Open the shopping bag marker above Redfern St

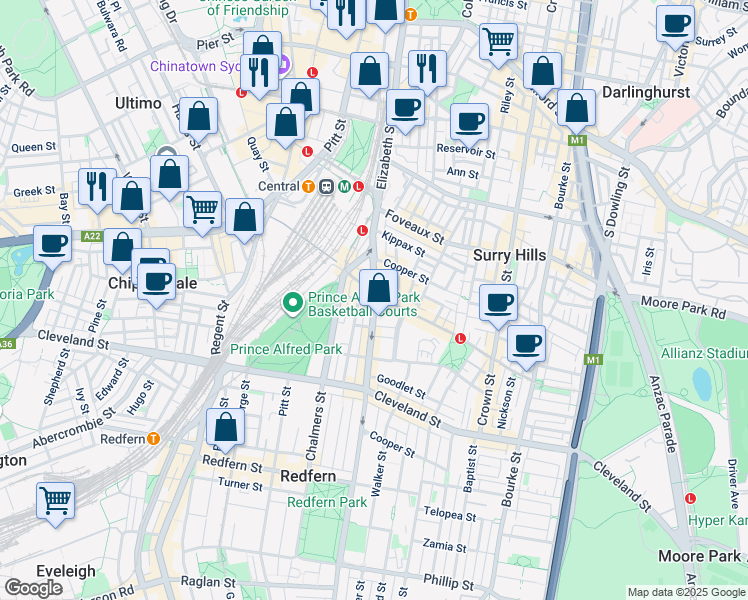(225, 429)
